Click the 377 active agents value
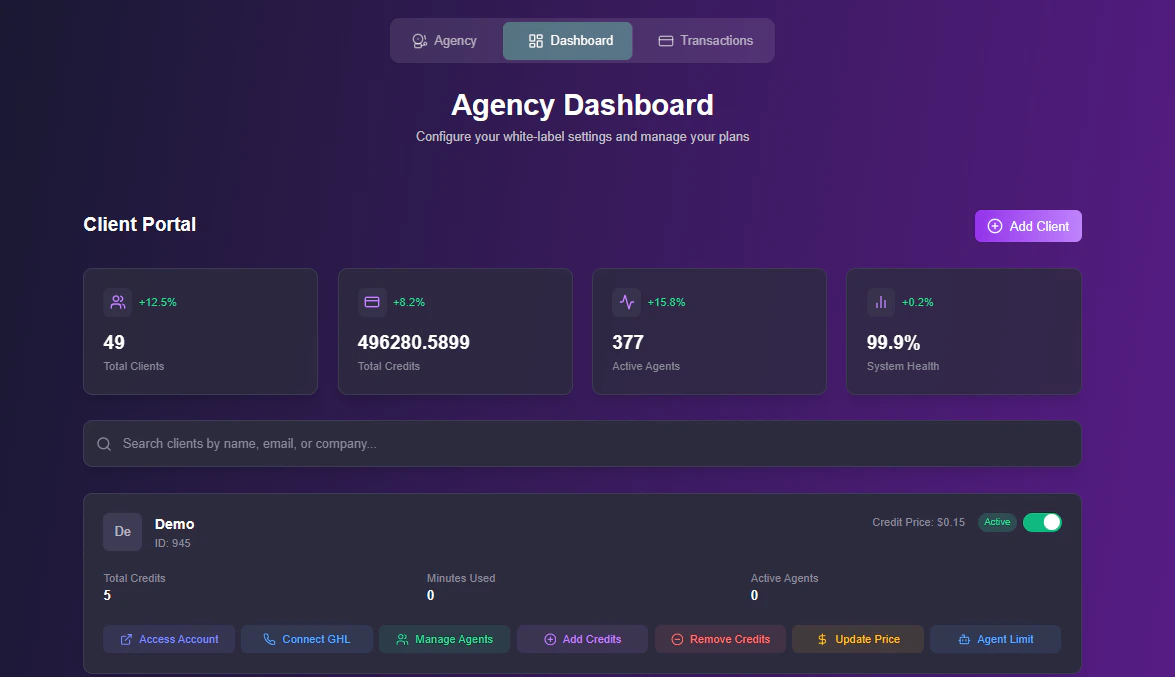1175x677 pixels. pyautogui.click(x=628, y=343)
